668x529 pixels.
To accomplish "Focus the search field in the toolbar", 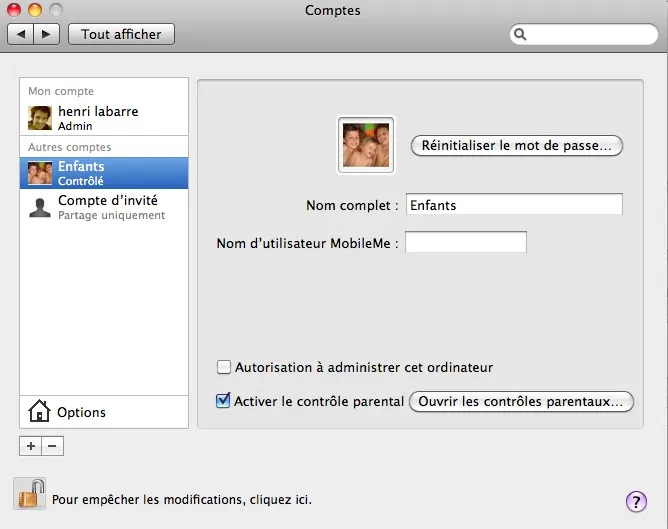I will 584,34.
